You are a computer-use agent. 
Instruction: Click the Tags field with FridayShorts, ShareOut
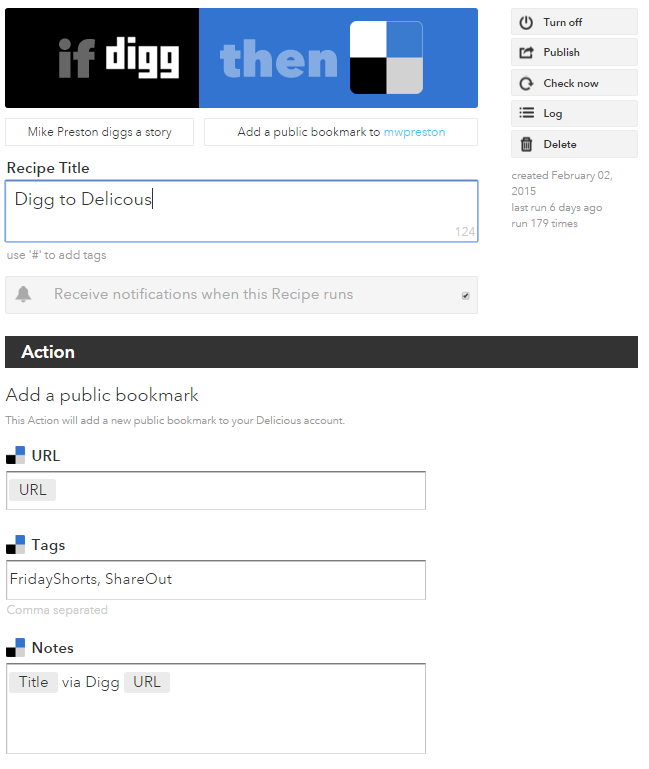pos(216,580)
